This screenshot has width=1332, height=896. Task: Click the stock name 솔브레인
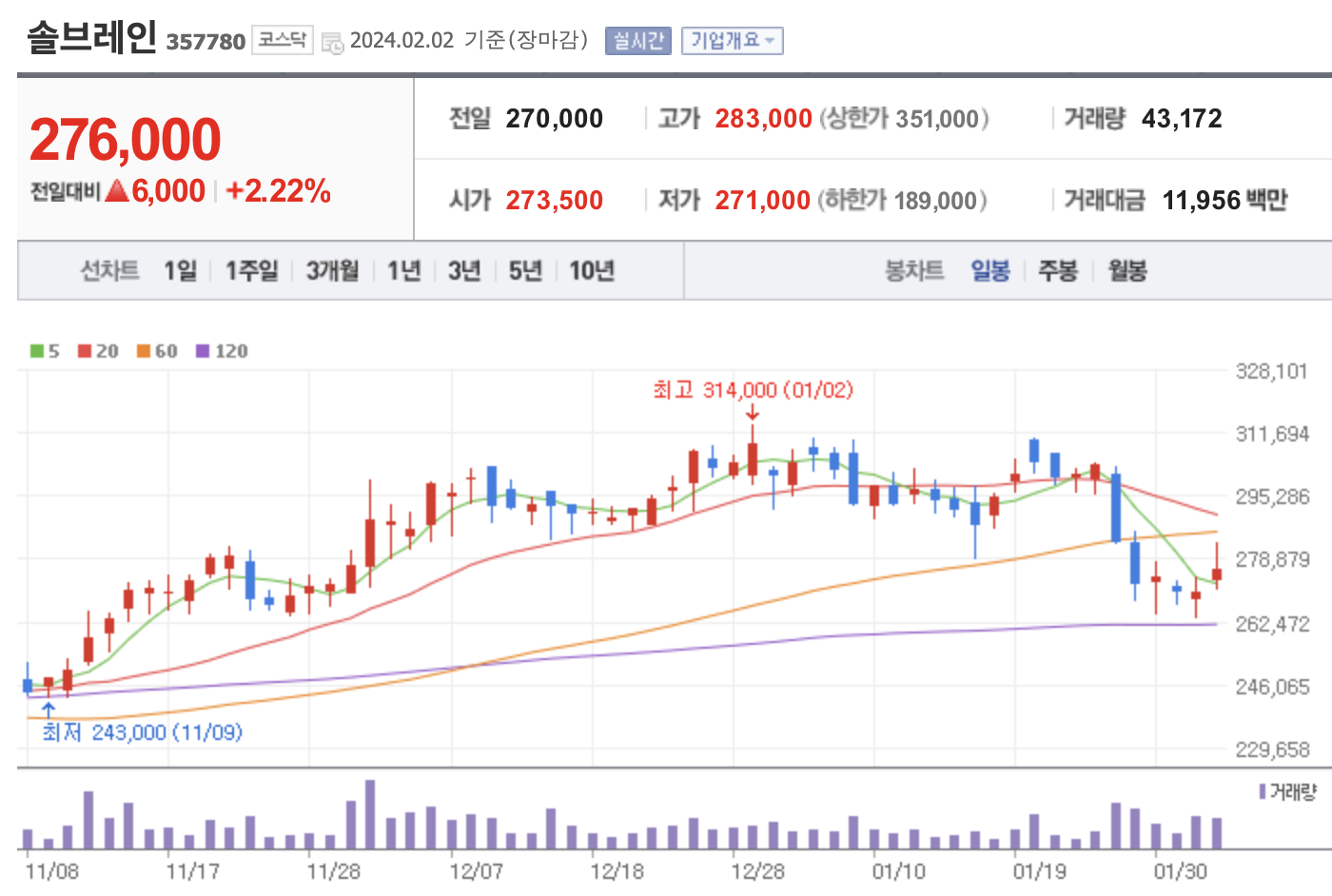click(91, 37)
